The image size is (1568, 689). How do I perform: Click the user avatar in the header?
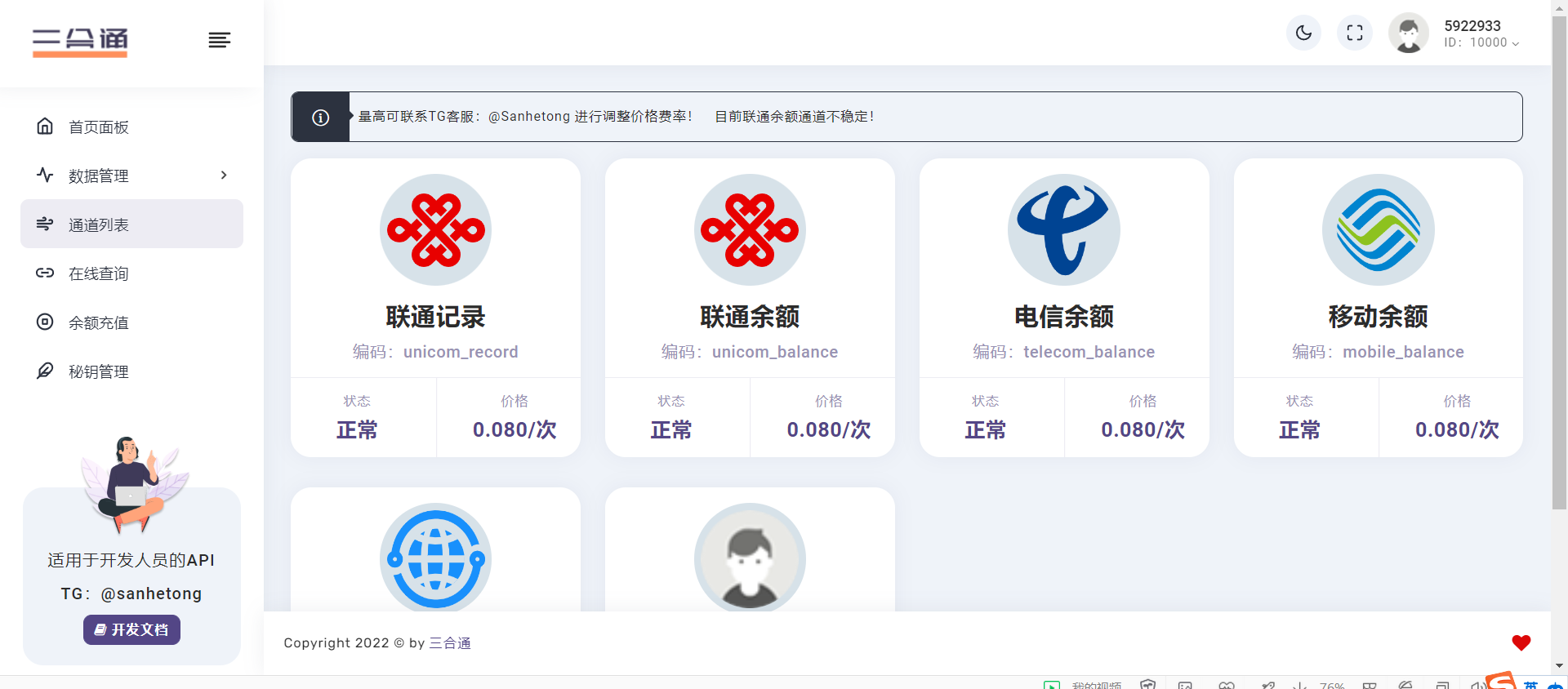1409,33
